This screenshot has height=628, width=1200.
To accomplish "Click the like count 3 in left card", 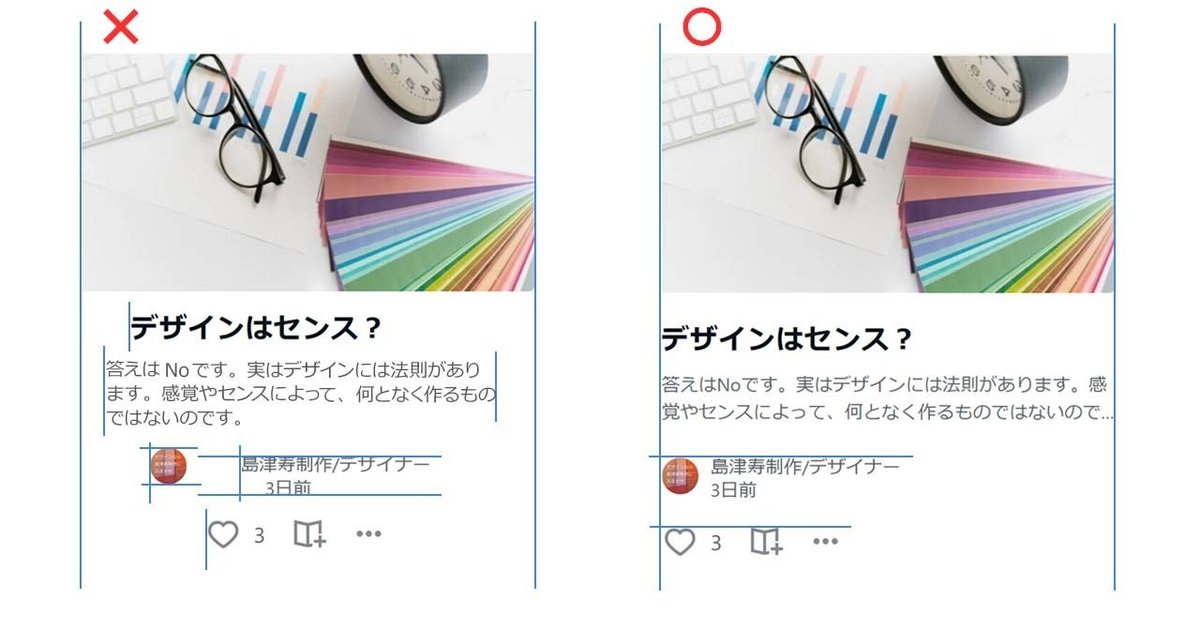I will coord(259,536).
